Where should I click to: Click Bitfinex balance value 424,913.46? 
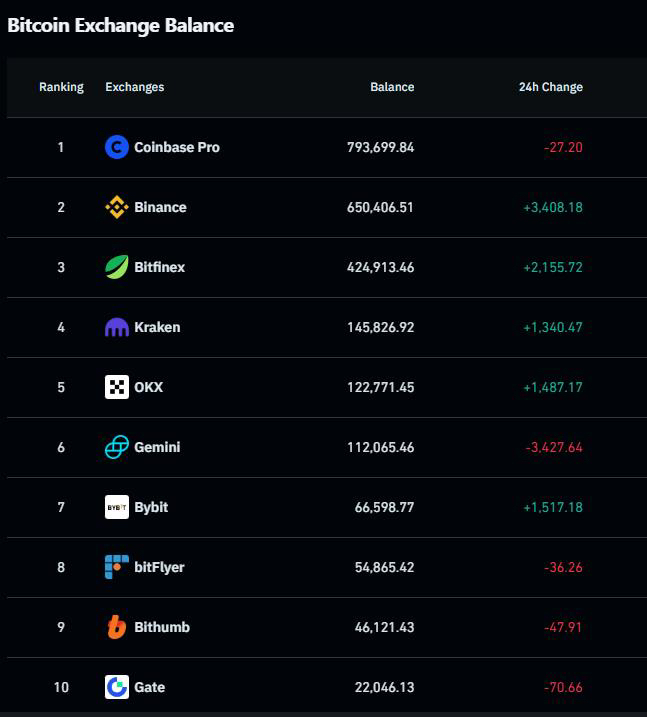click(380, 267)
